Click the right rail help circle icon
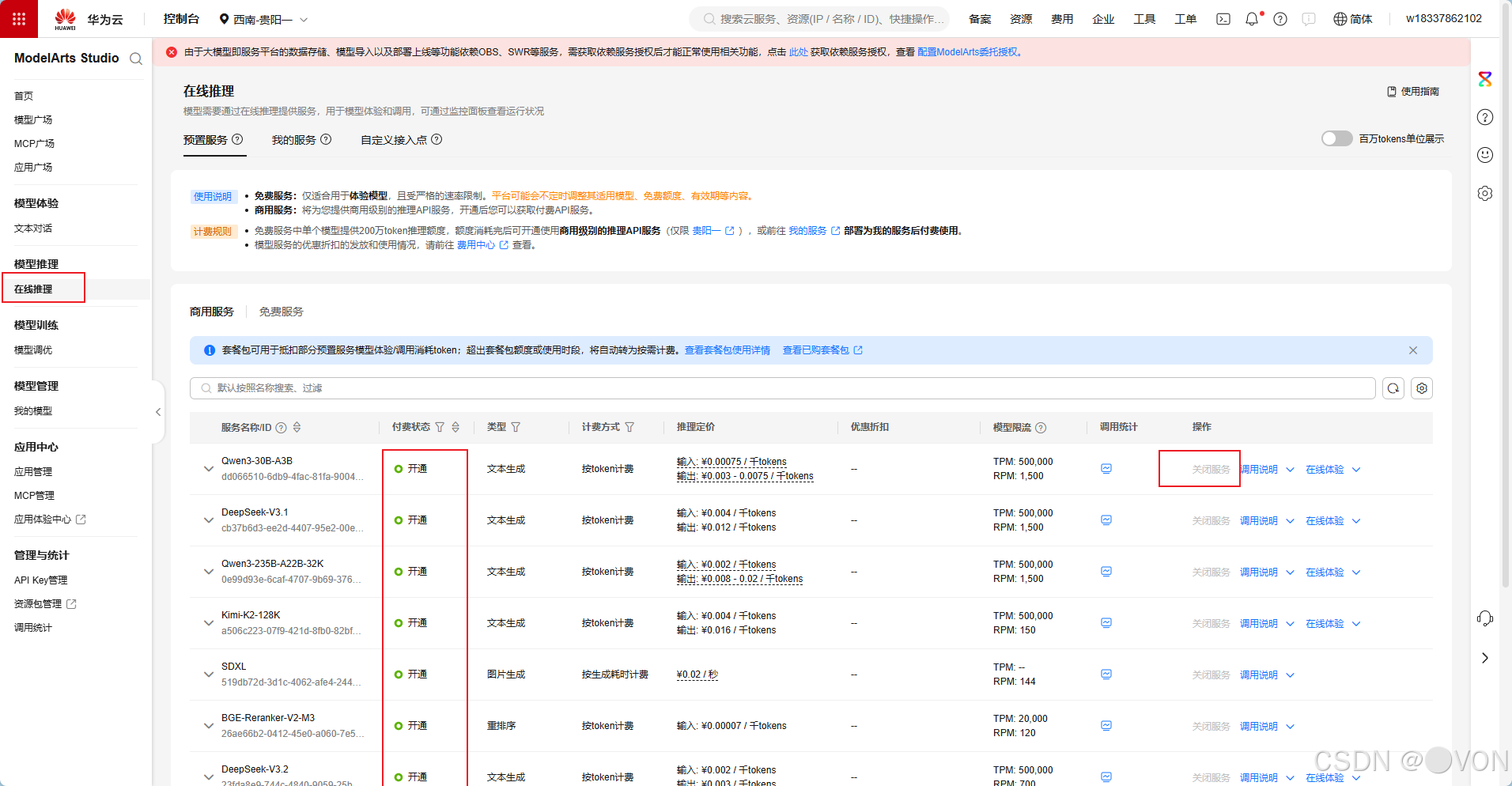This screenshot has height=786, width=1512. click(1485, 117)
